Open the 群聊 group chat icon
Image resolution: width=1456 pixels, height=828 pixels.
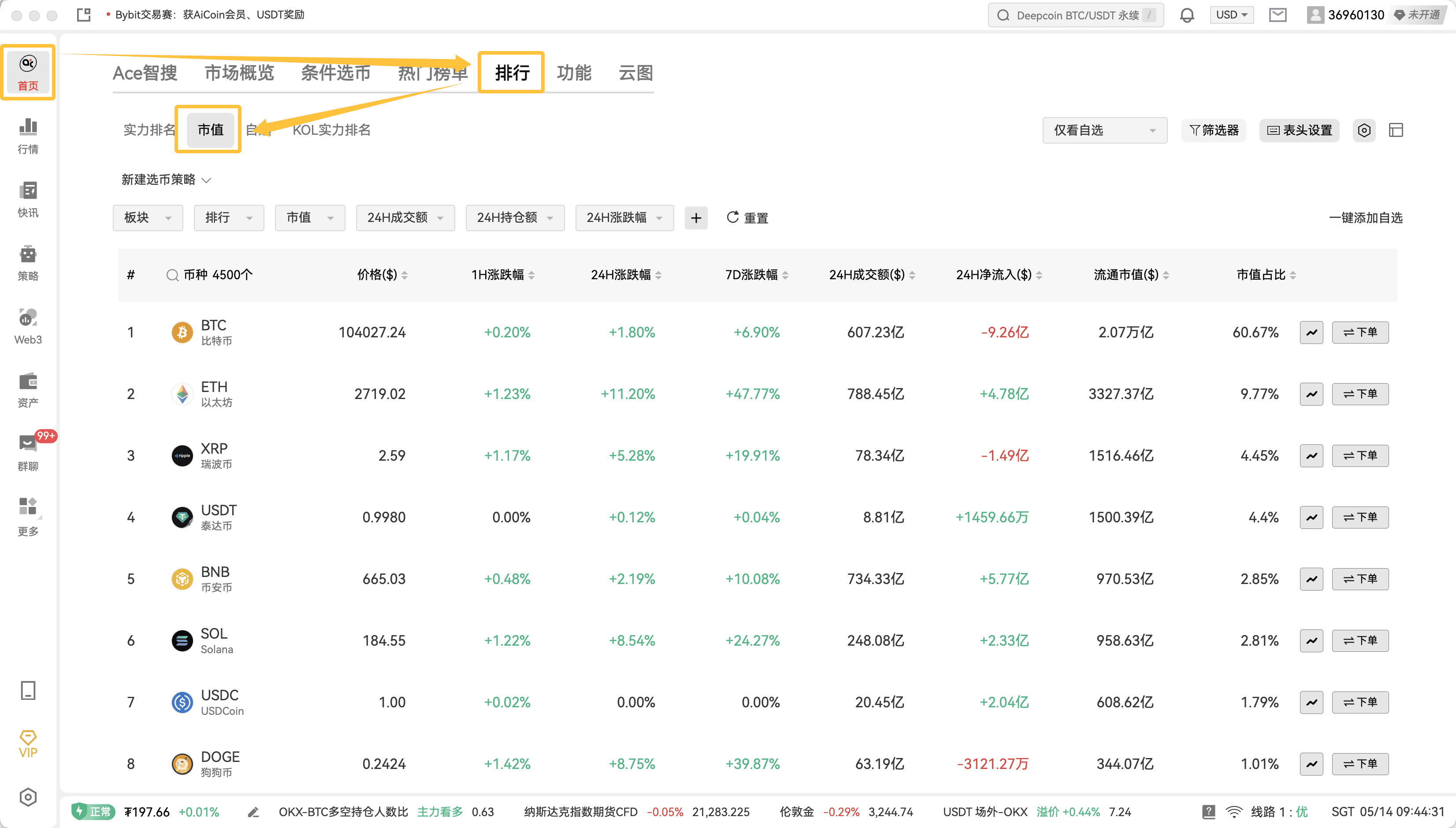point(28,453)
